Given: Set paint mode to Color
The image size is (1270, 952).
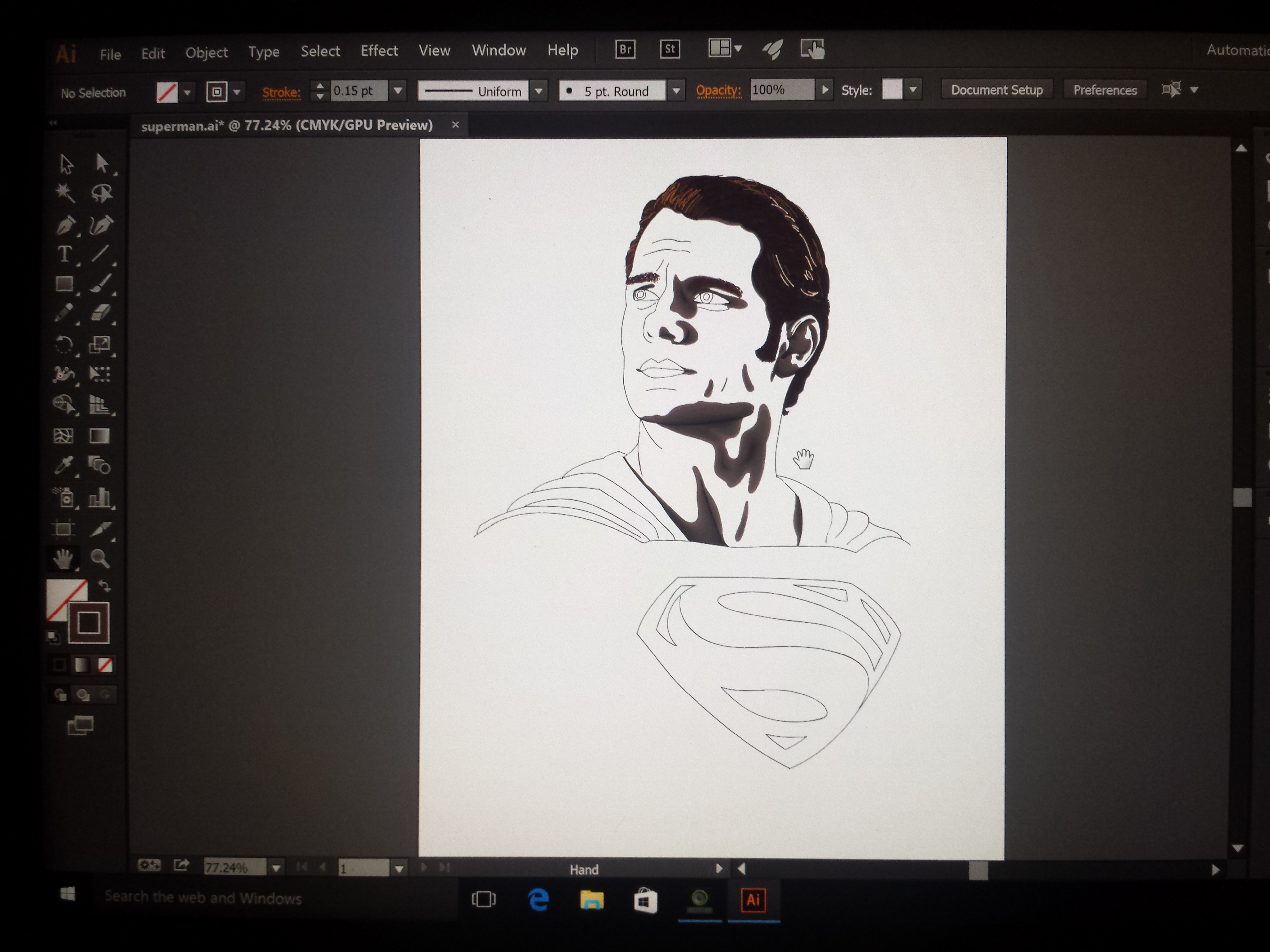Looking at the screenshot, I should coord(59,665).
